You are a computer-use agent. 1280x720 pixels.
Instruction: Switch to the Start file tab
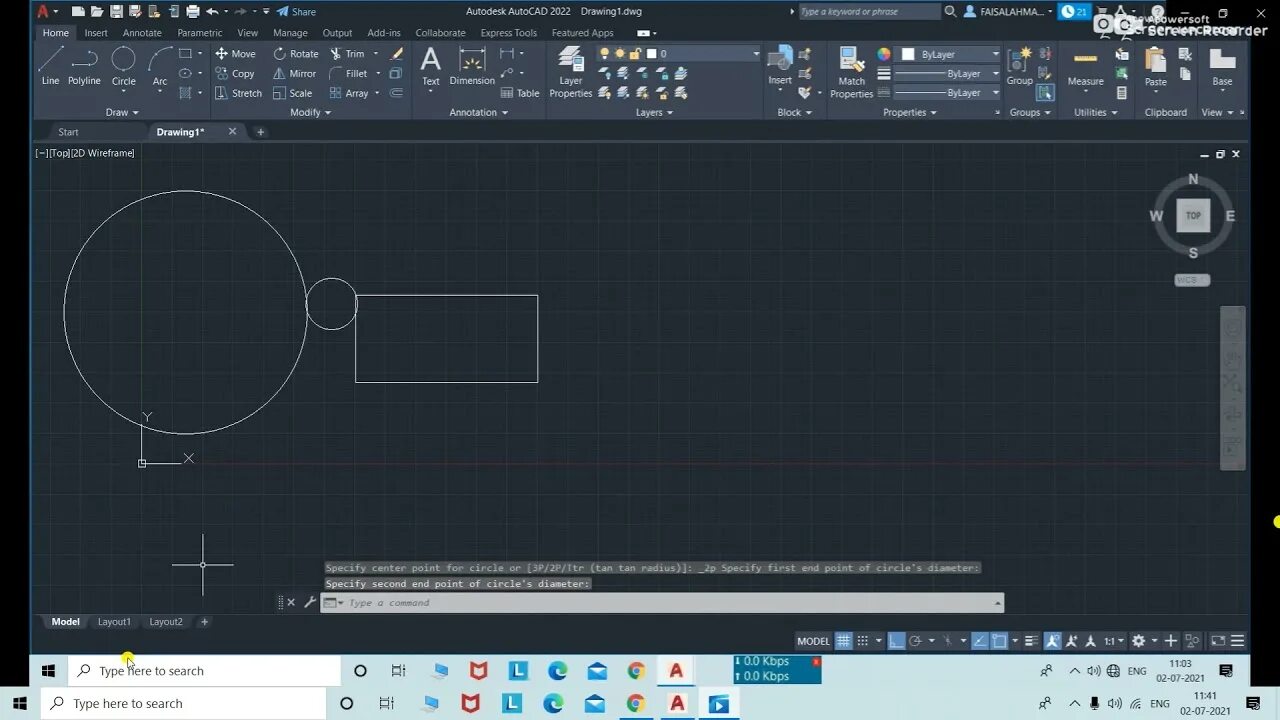tap(68, 132)
